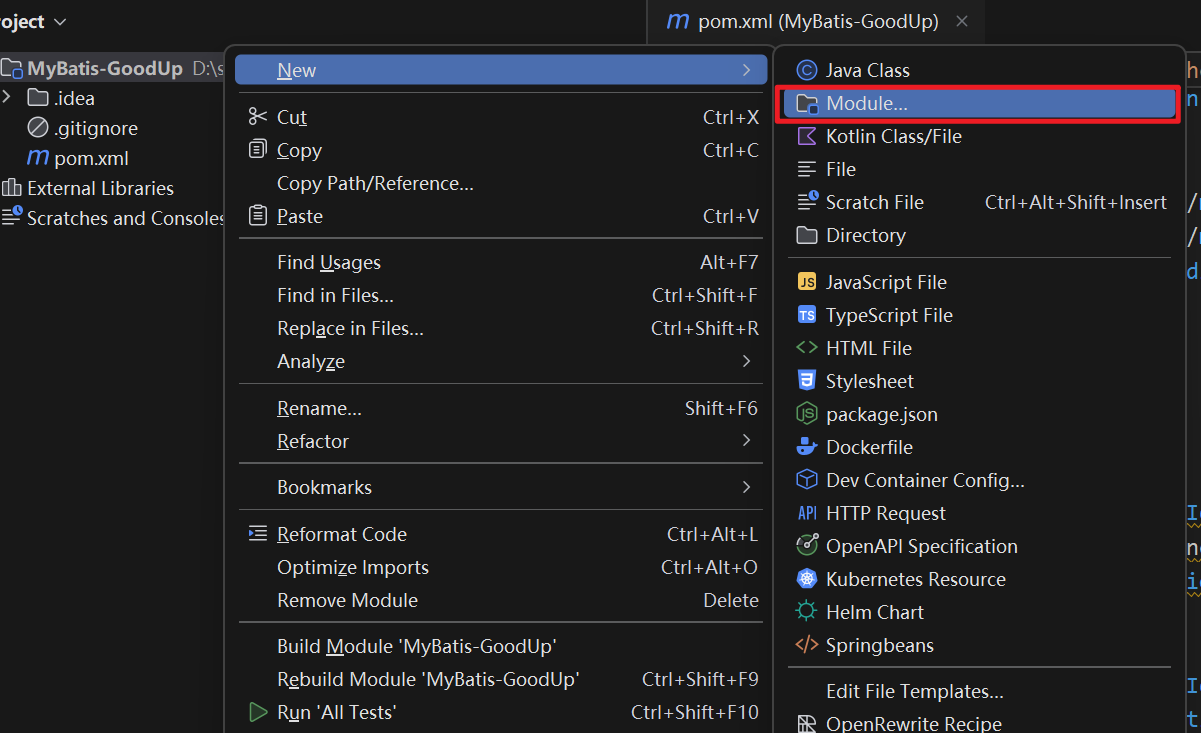The height and width of the screenshot is (733, 1201).
Task: Select pom.xml in the project tree
Action: click(x=90, y=158)
